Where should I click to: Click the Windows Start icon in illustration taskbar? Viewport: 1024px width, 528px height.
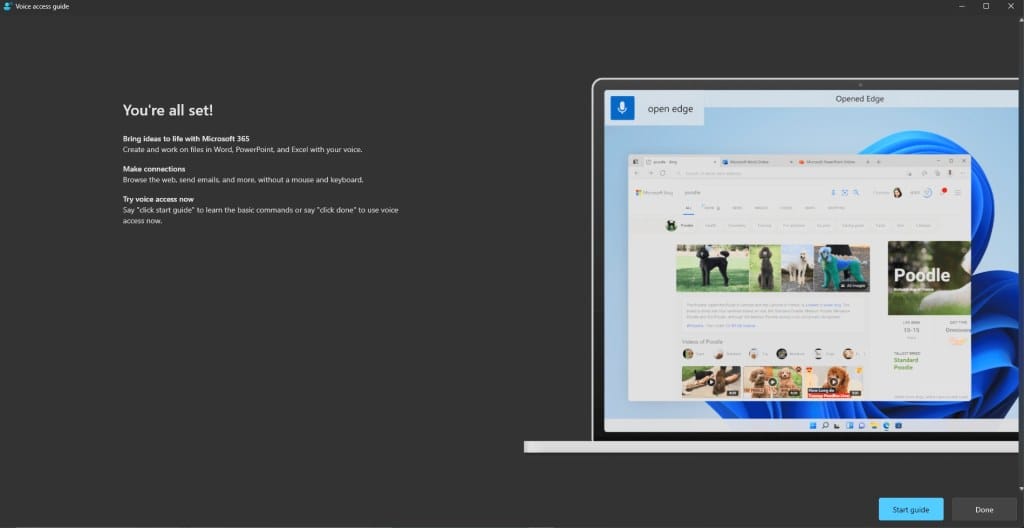point(812,426)
